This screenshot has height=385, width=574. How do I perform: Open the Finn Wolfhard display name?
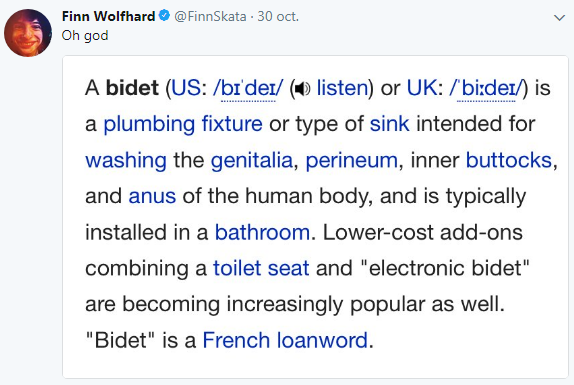click(x=109, y=16)
